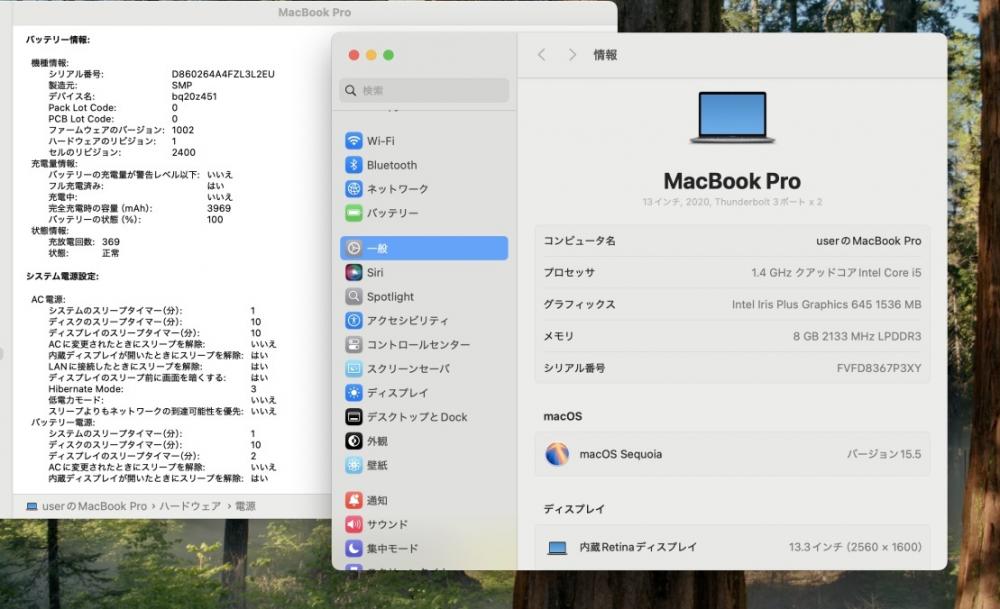Click the built-in Retina display icon
Image resolution: width=1000 pixels, height=609 pixels.
pyautogui.click(x=557, y=548)
